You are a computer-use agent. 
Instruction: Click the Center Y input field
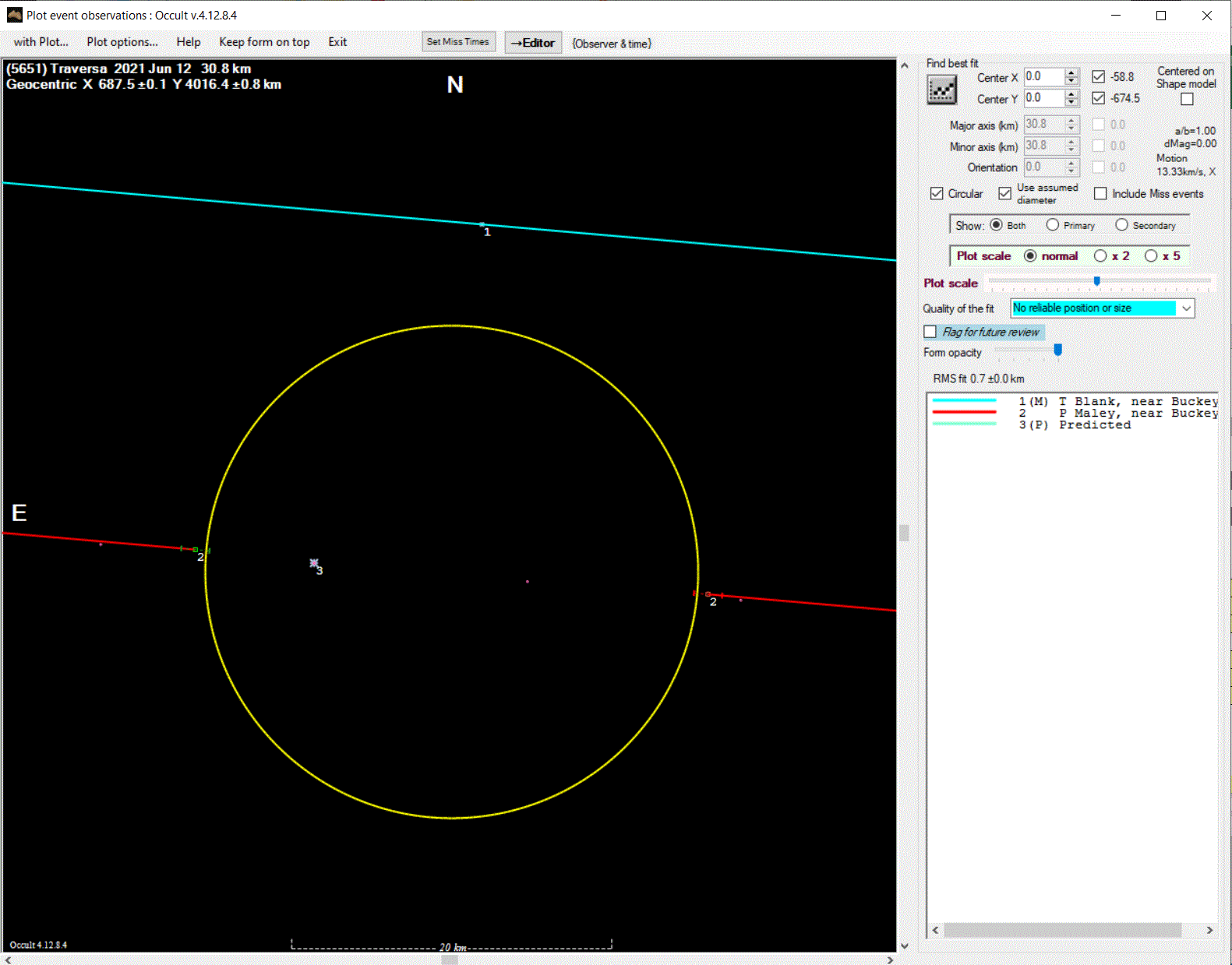click(1044, 98)
